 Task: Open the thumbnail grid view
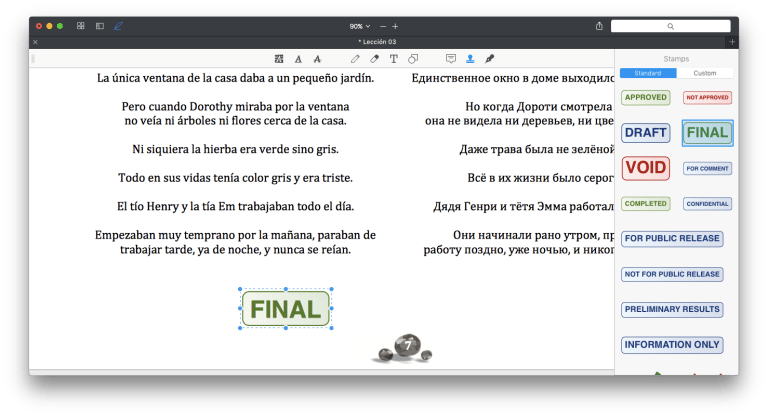[81, 26]
